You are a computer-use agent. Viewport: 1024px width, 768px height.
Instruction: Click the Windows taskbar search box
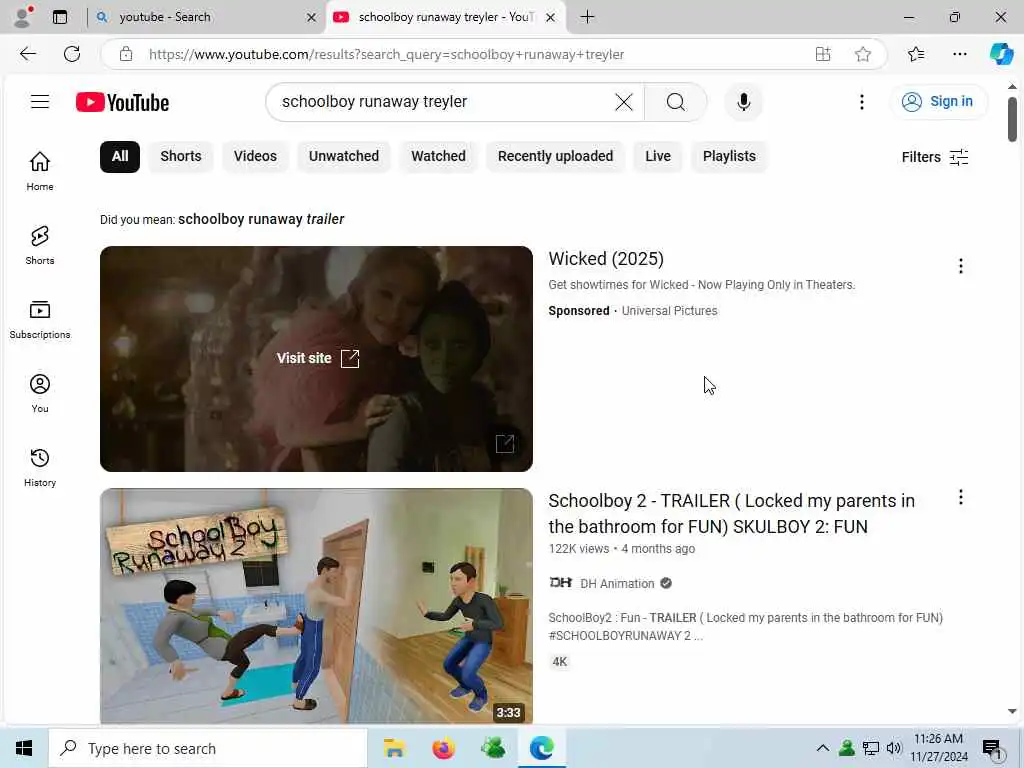point(208,748)
